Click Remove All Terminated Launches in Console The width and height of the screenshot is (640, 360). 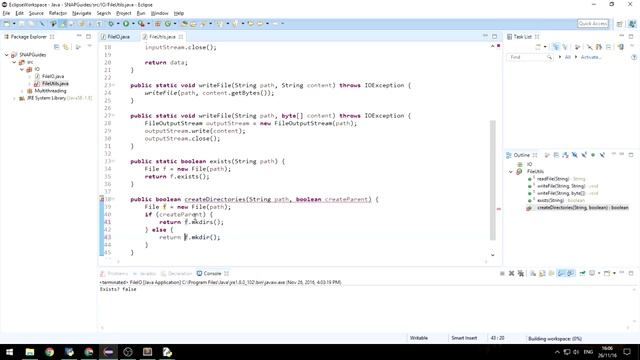point(521,273)
